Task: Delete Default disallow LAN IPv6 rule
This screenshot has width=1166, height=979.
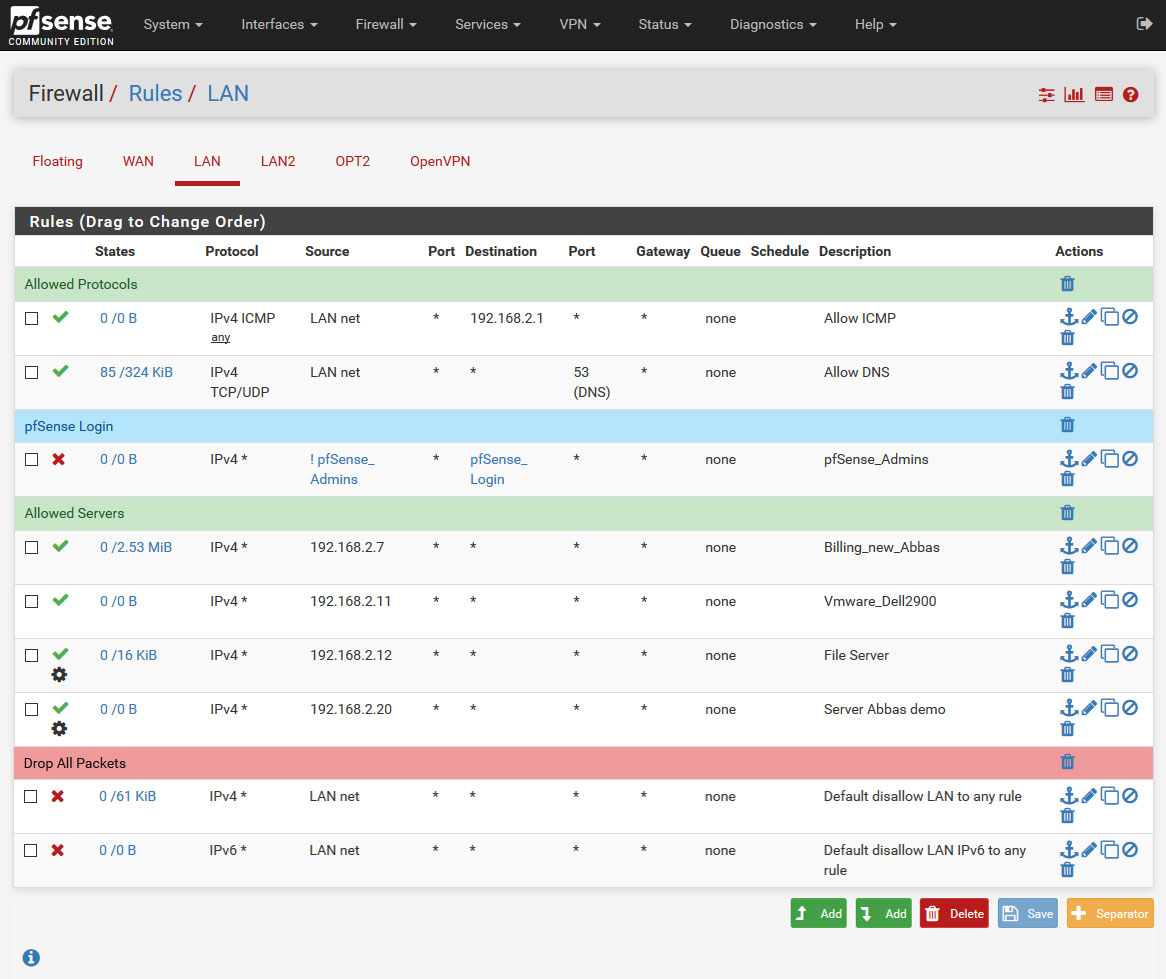Action: [1067, 870]
